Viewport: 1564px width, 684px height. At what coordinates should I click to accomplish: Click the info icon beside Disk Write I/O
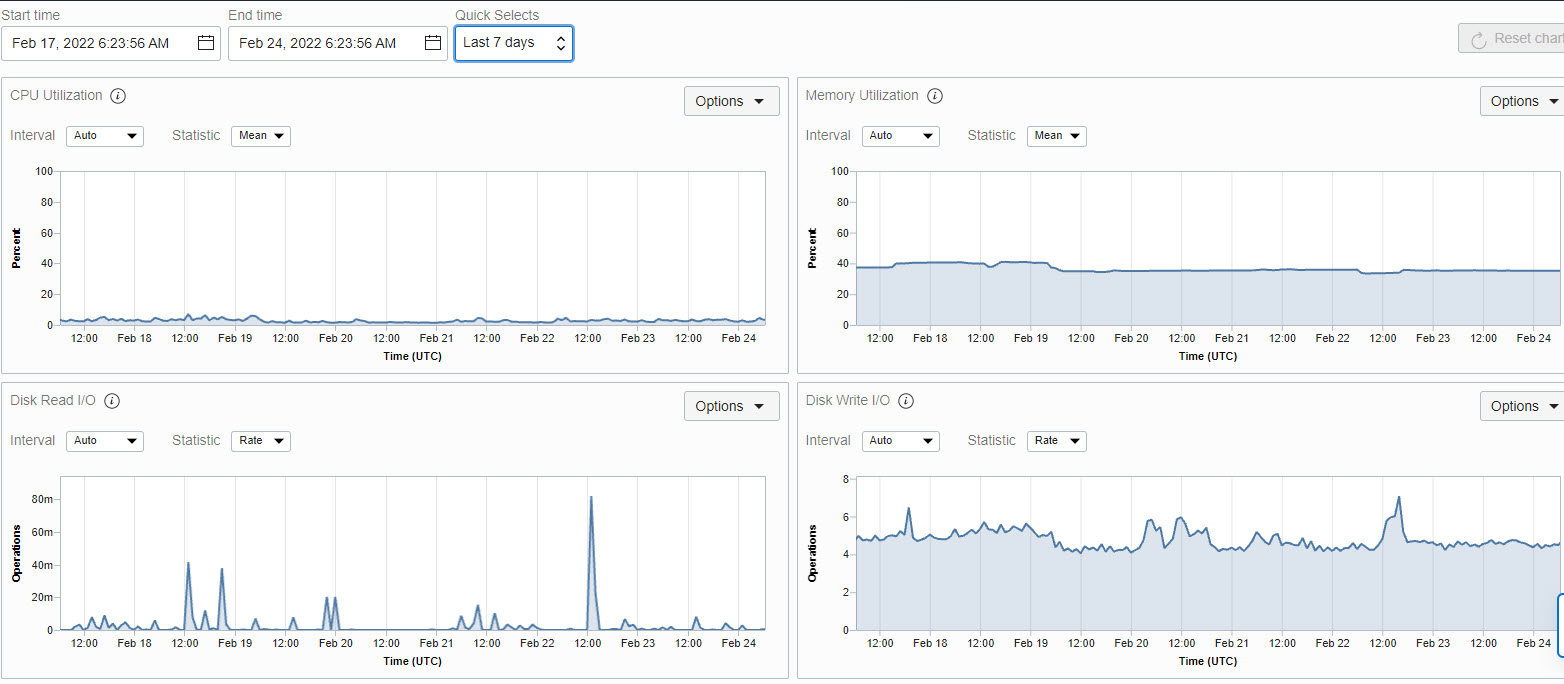point(906,401)
